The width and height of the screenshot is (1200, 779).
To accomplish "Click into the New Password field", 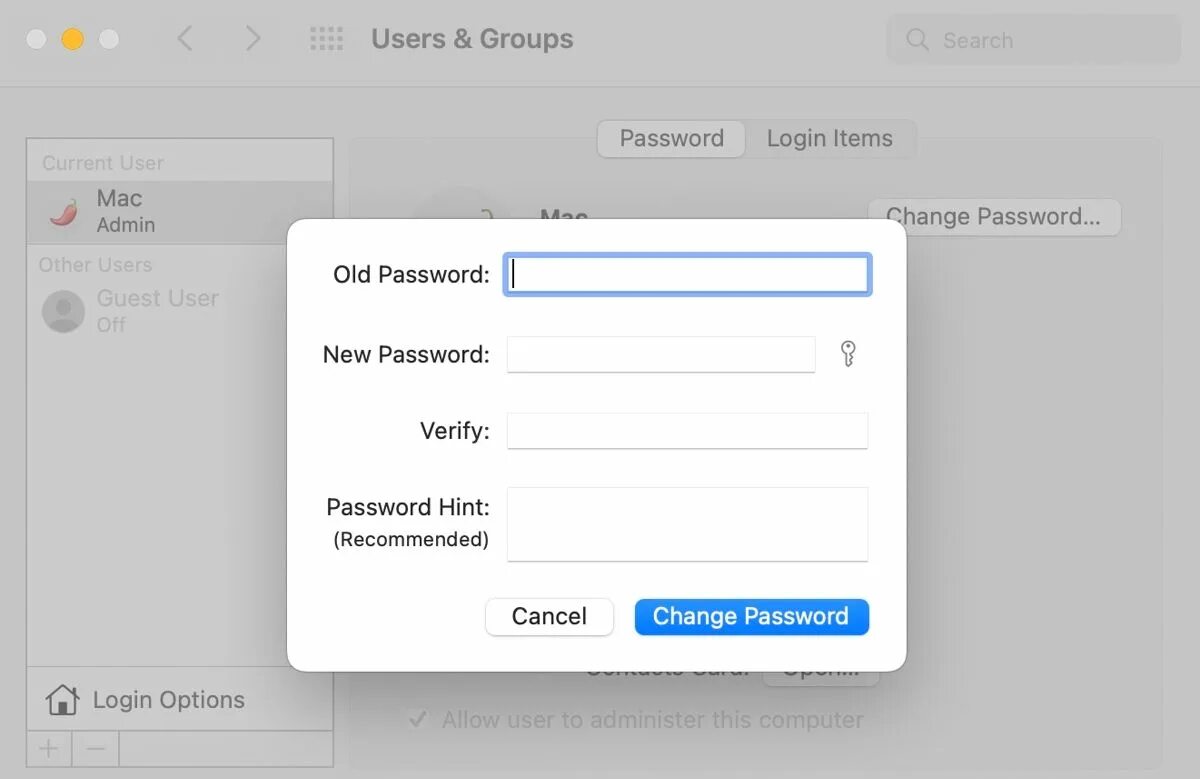I will coord(660,354).
